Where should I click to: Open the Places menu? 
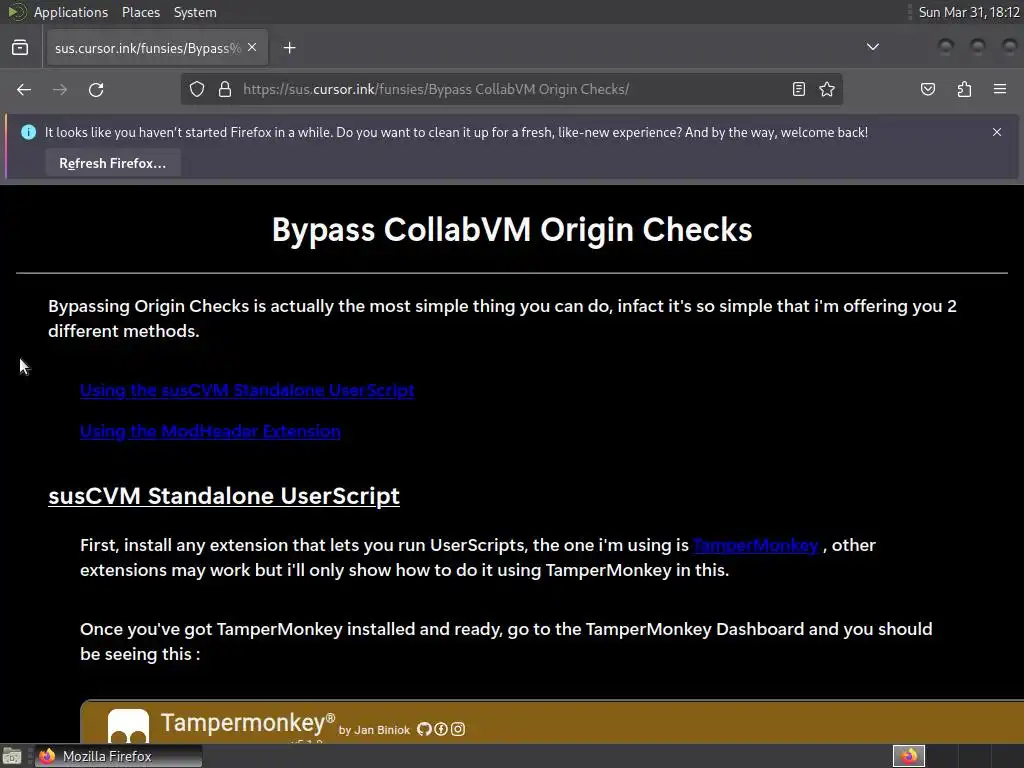click(x=140, y=12)
